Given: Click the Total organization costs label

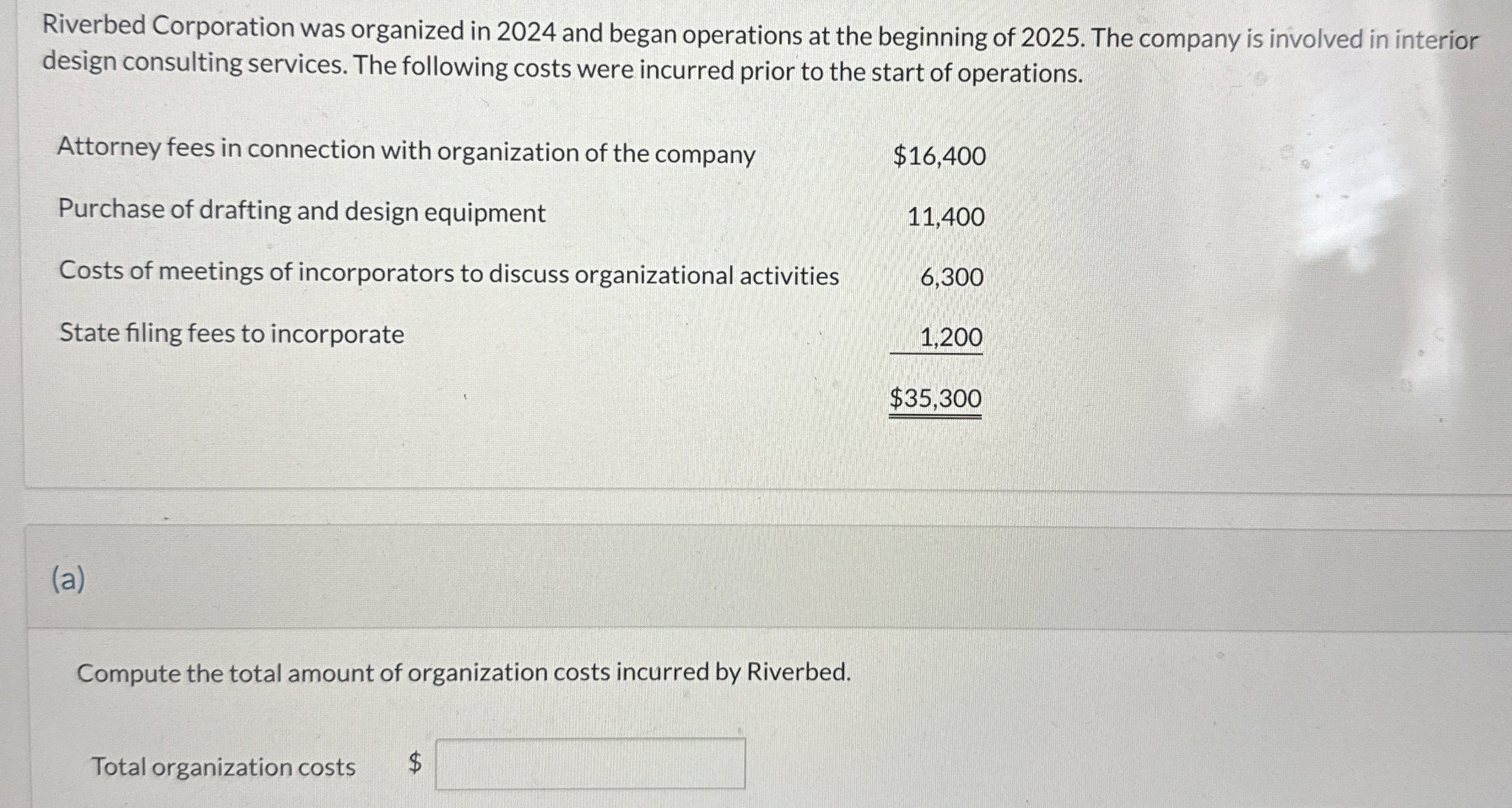Looking at the screenshot, I should (x=223, y=766).
